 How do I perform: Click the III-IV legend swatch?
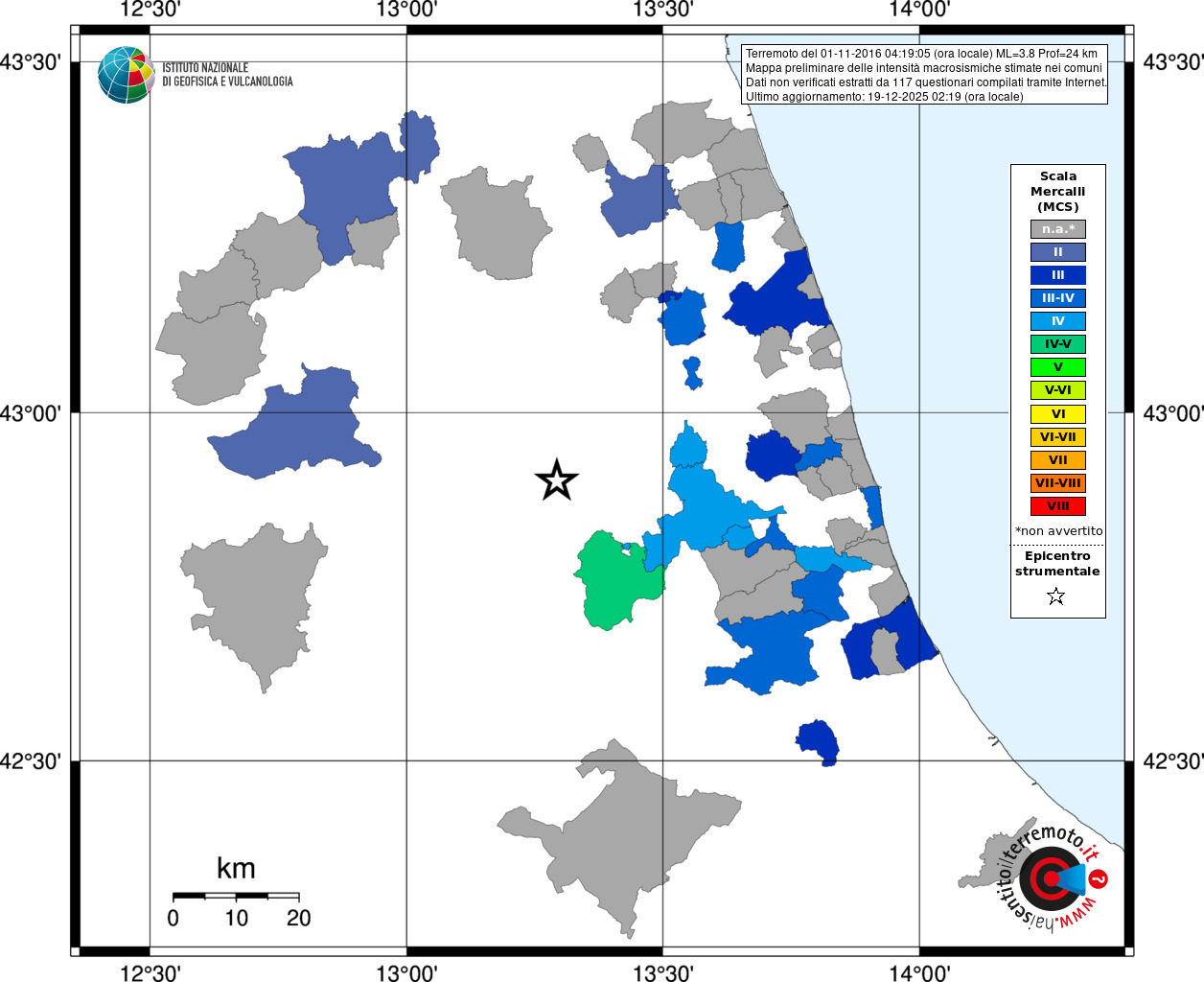coord(1058,298)
